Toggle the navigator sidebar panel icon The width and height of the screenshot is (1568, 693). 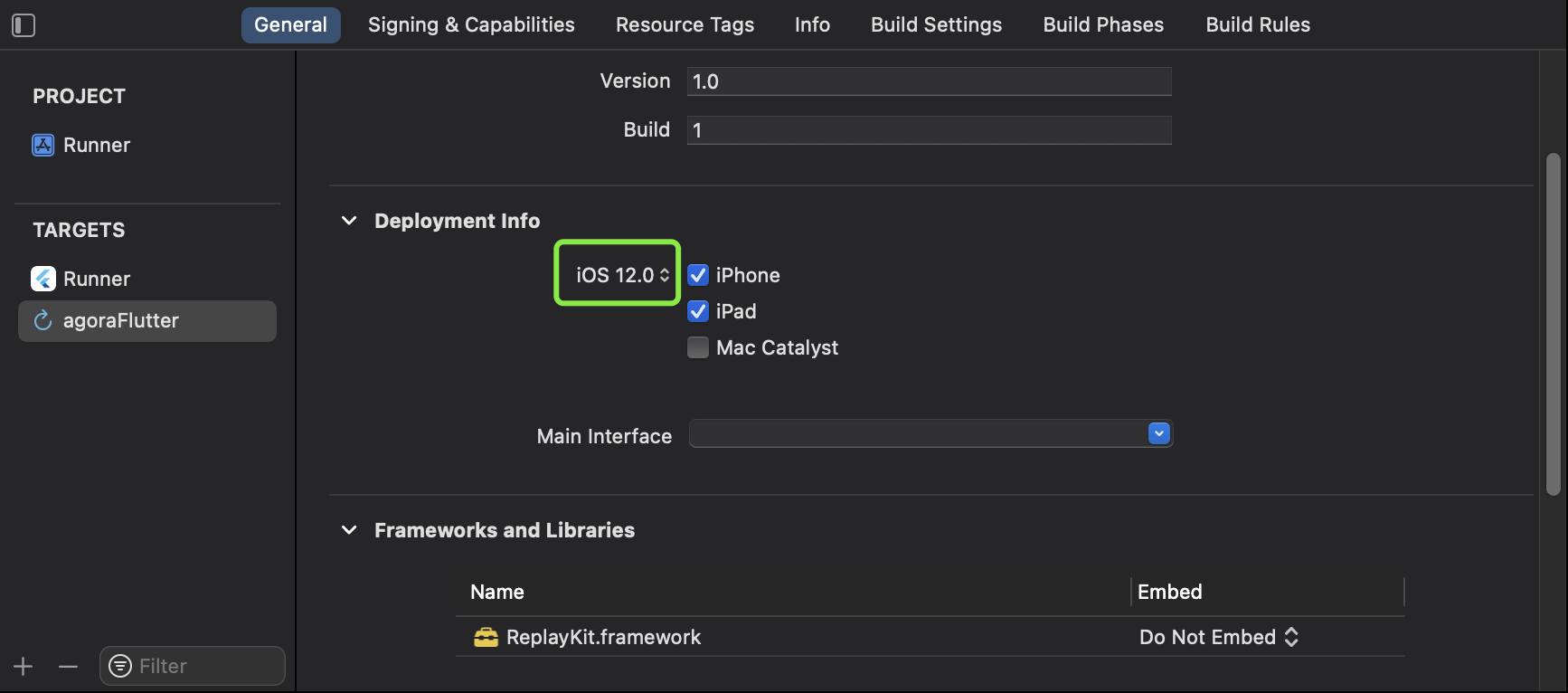click(x=24, y=25)
